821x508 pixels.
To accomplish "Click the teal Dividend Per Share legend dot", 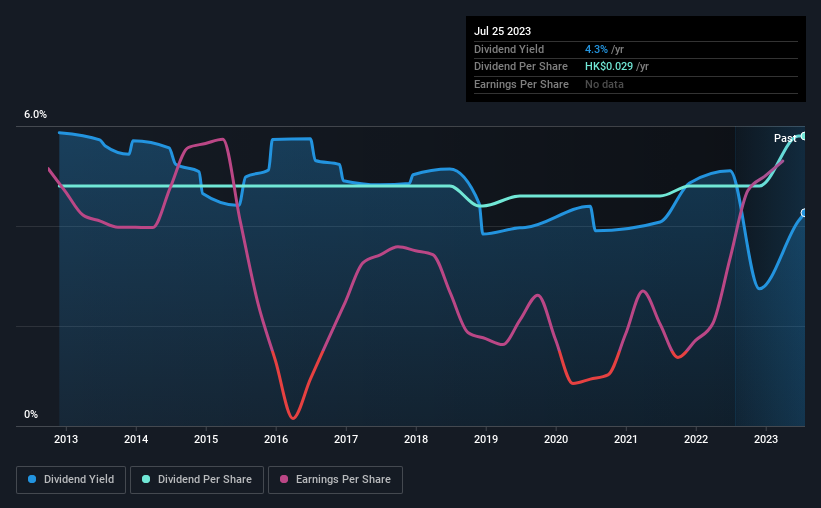I will [146, 479].
